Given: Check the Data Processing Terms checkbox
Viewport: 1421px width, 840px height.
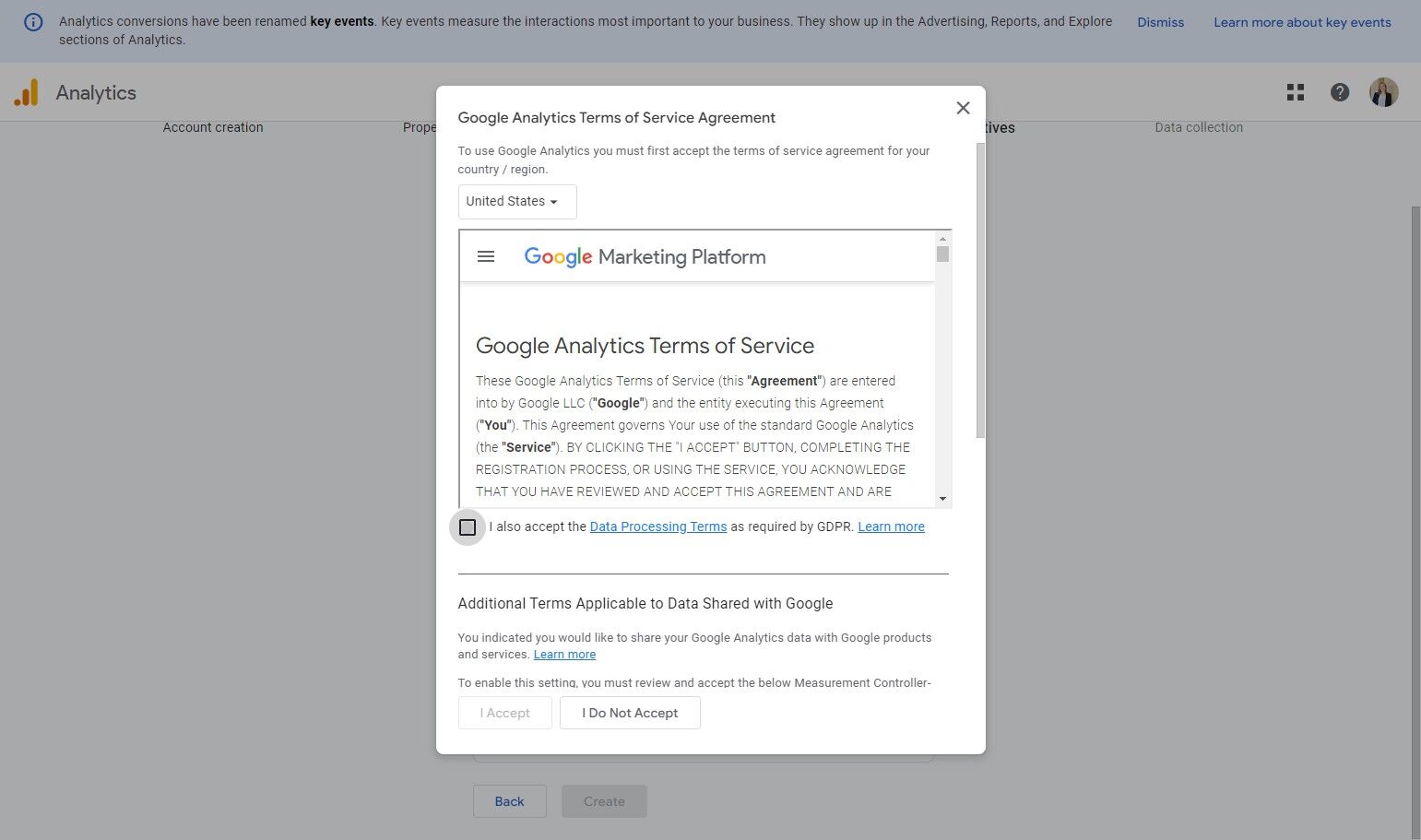Looking at the screenshot, I should point(468,527).
